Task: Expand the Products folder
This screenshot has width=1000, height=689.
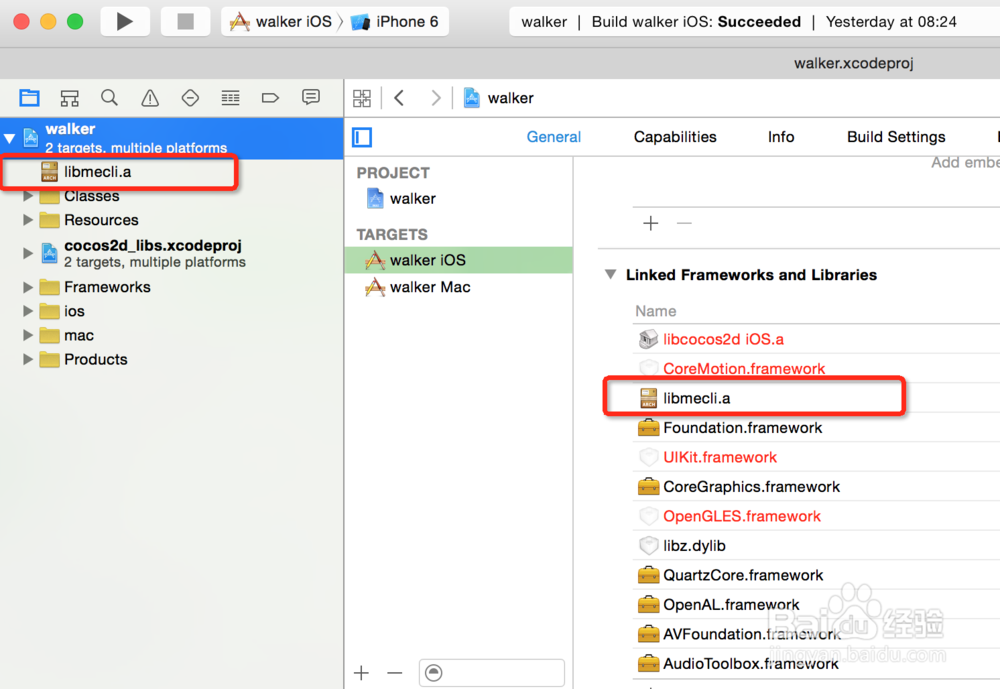Action: click(x=28, y=360)
